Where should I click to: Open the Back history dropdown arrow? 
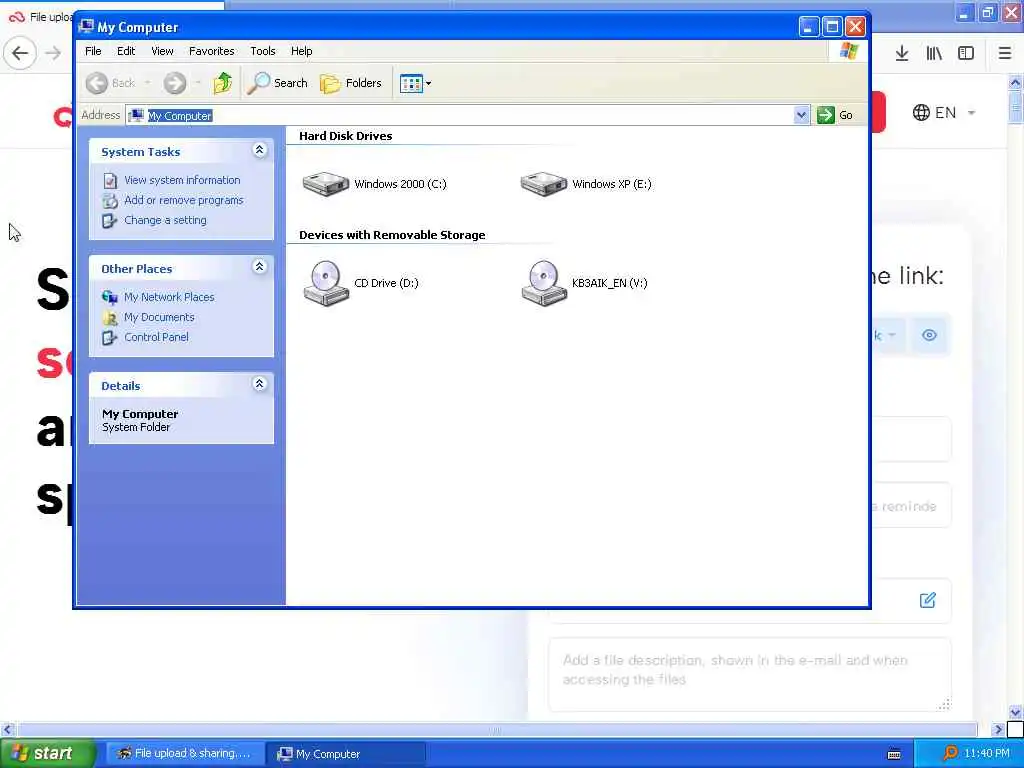click(x=148, y=83)
